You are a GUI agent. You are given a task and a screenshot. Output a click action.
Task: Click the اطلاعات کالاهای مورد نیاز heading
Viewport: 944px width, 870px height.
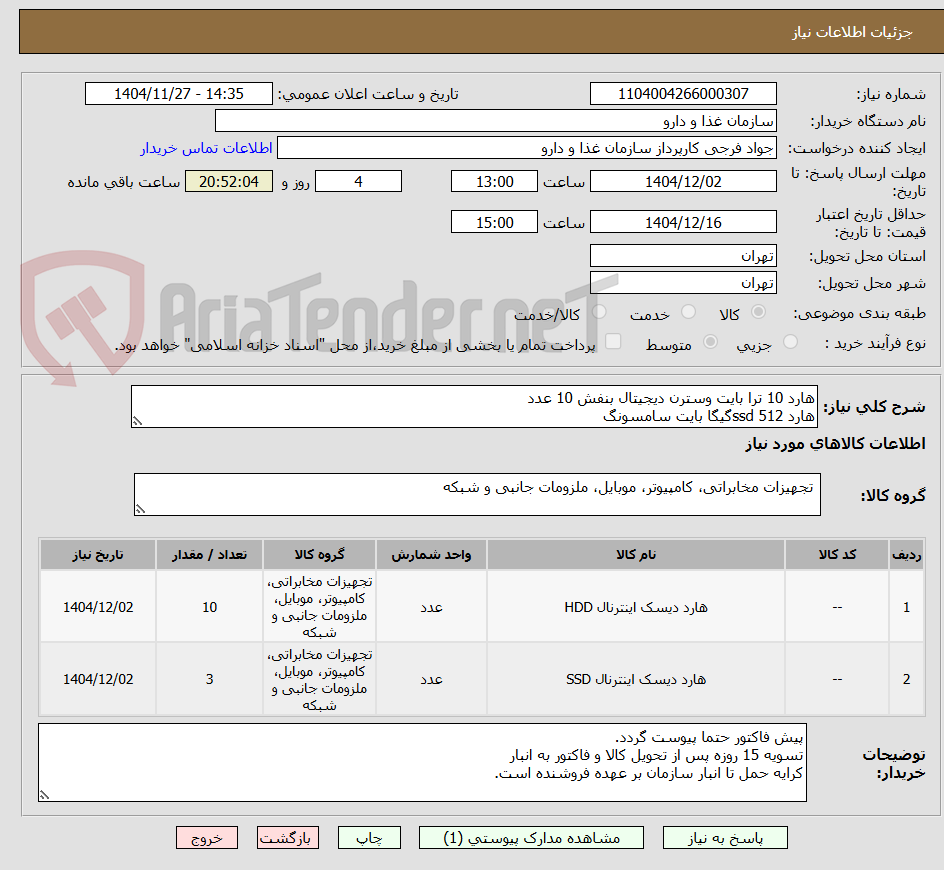point(835,444)
